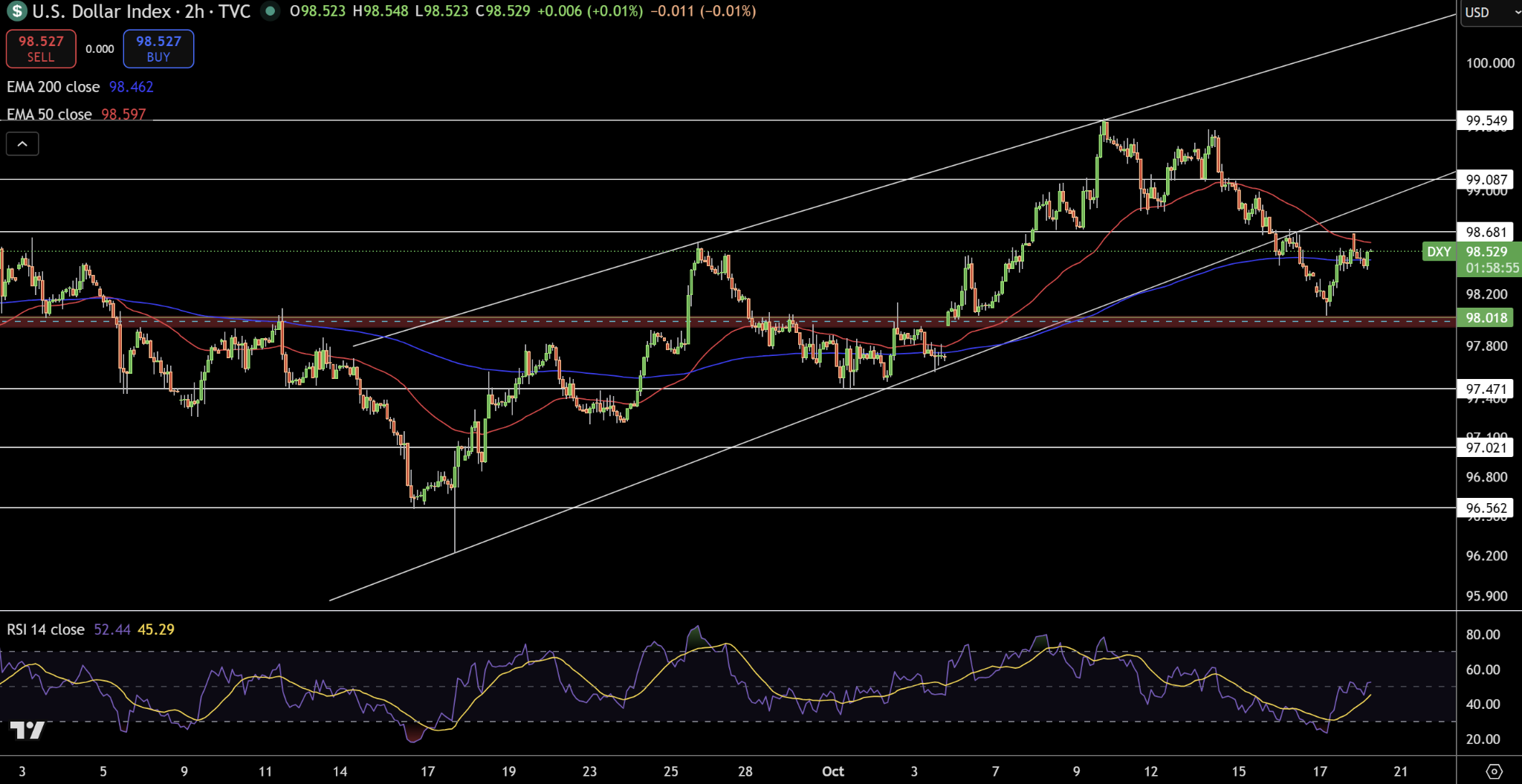Click the red 98.527 SELL button
The height and width of the screenshot is (784, 1522).
41,48
